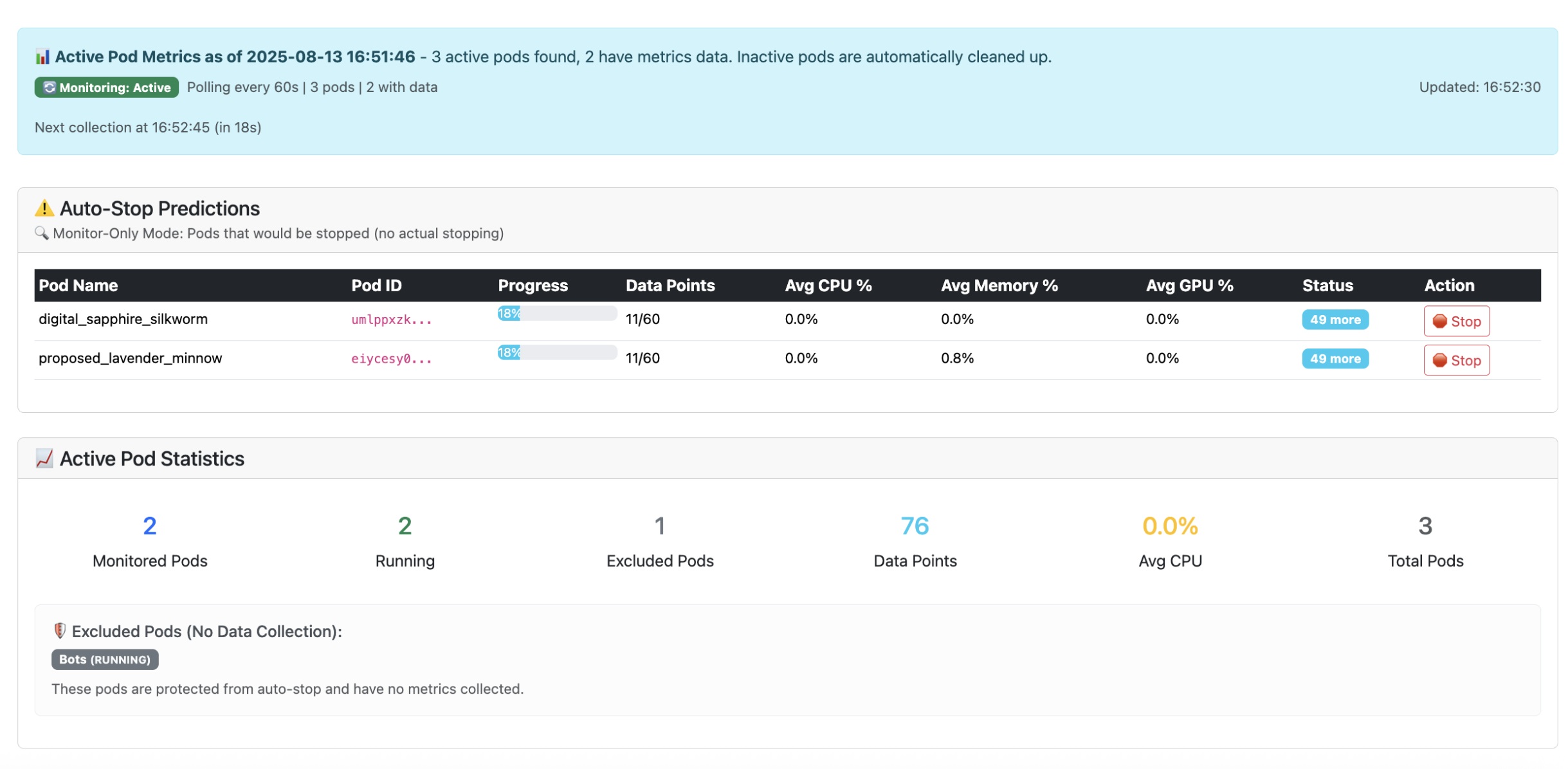The height and width of the screenshot is (769, 1568).
Task: Click the shield icon beside Excluded Pods
Action: [x=60, y=631]
